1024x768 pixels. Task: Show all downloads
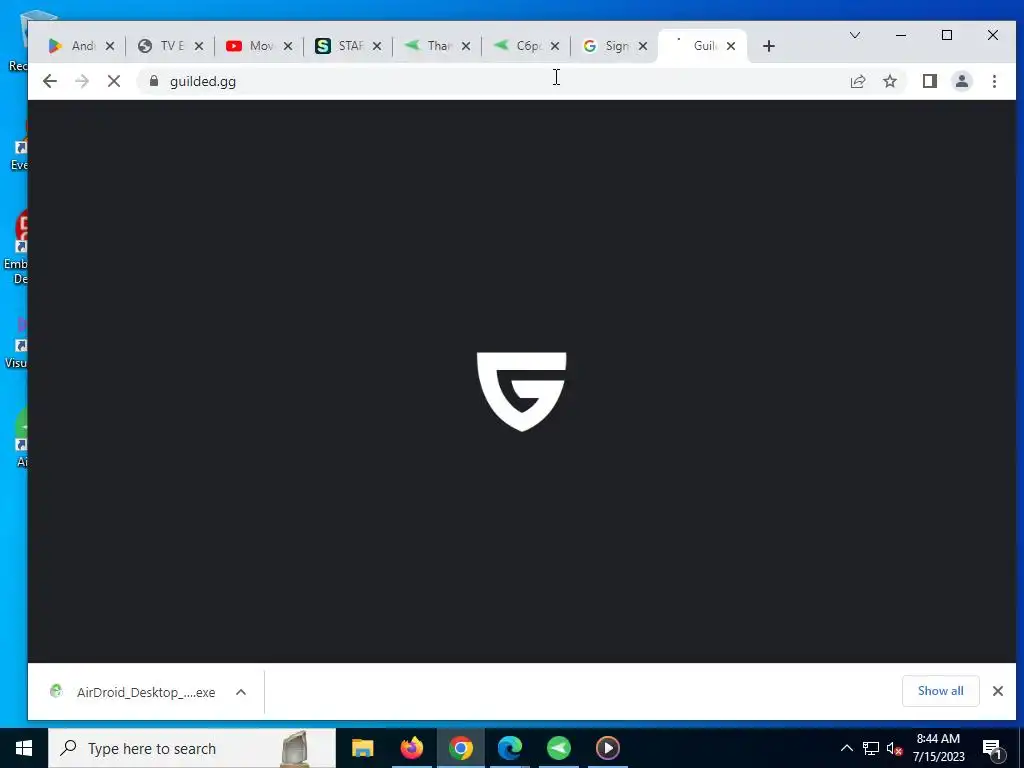(x=940, y=691)
